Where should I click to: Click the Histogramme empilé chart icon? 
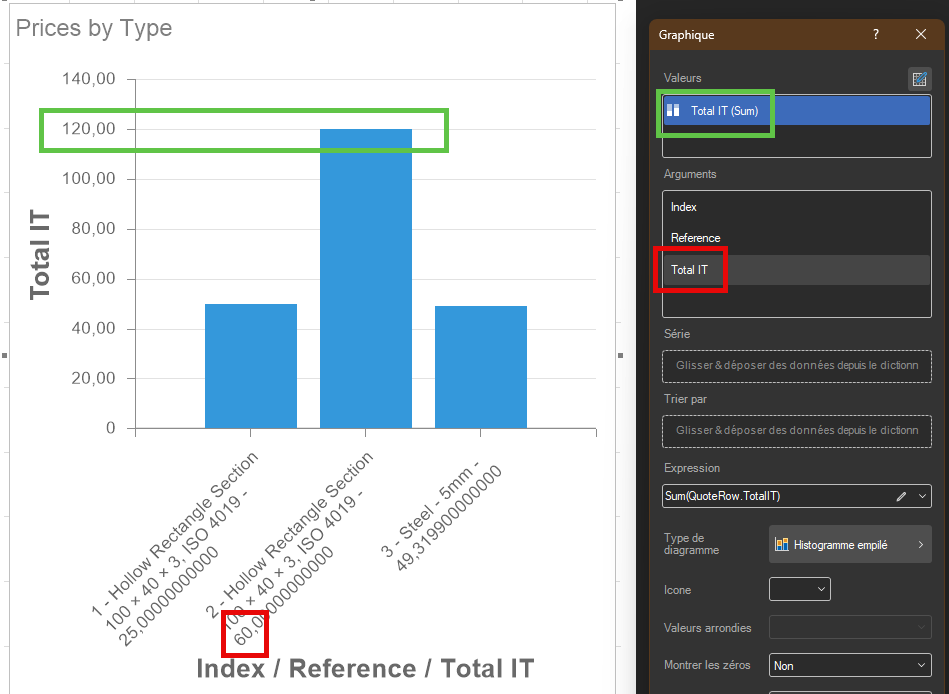point(782,545)
